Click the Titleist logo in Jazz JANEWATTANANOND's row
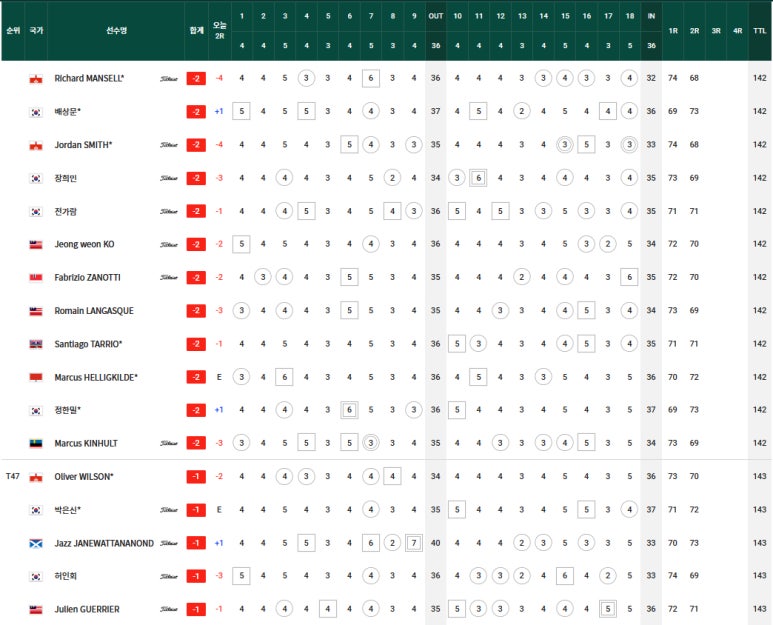The image size is (773, 625). [169, 543]
